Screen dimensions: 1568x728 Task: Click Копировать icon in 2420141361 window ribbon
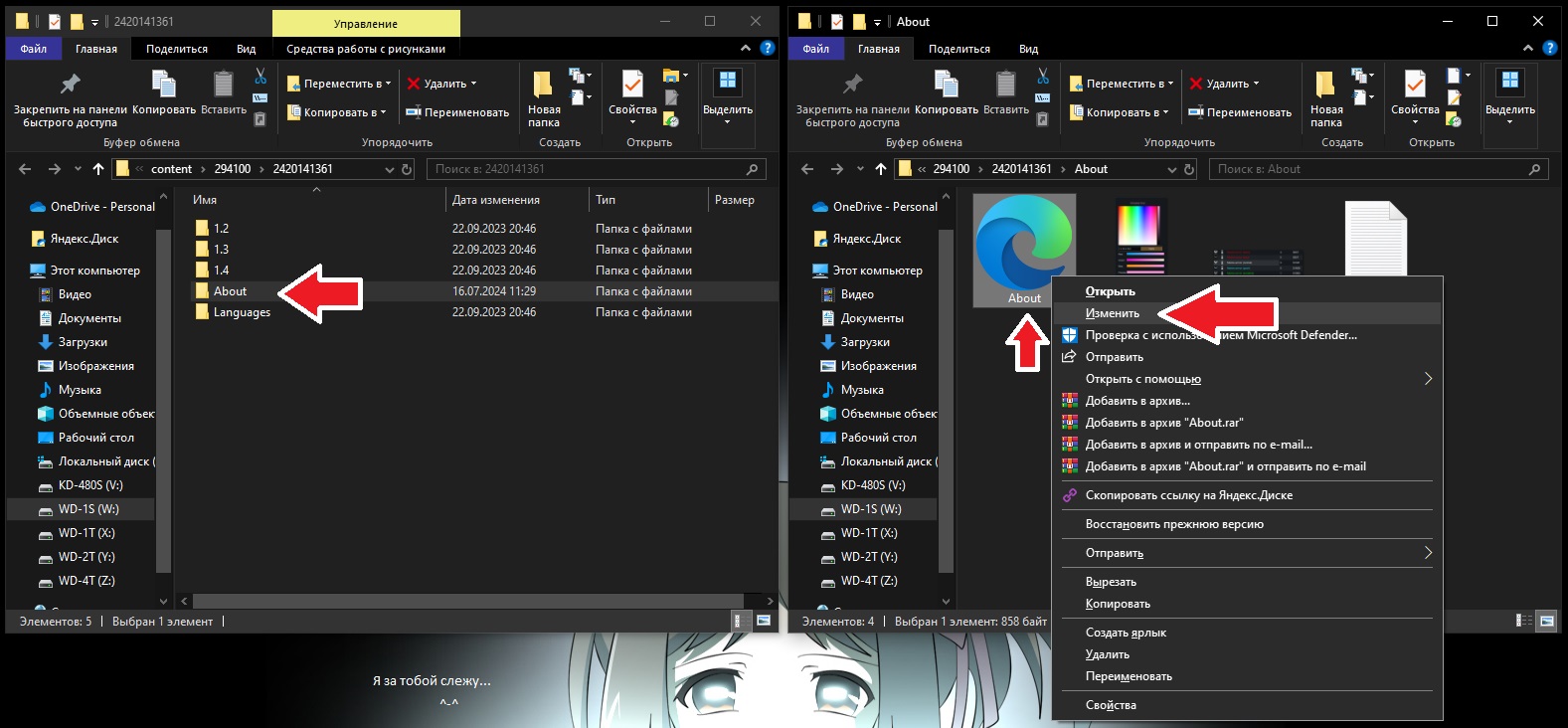click(164, 85)
